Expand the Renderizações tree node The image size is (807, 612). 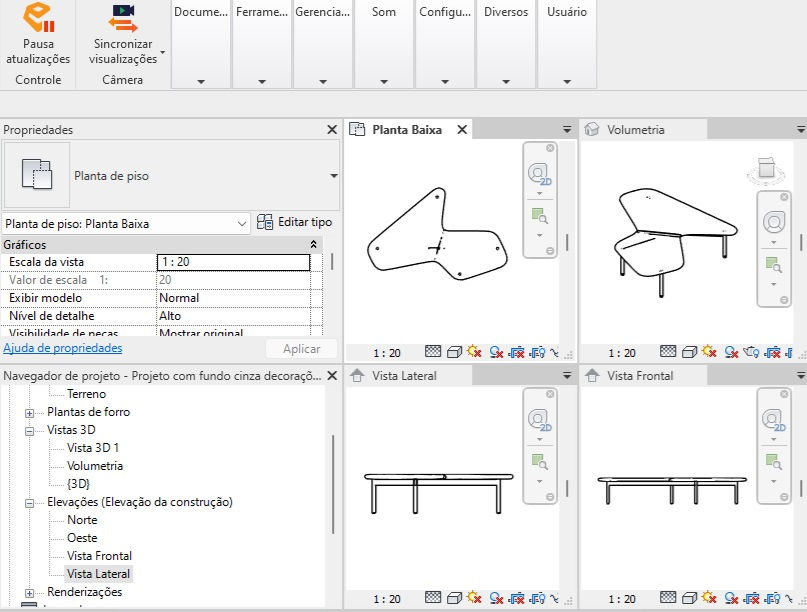[30, 593]
